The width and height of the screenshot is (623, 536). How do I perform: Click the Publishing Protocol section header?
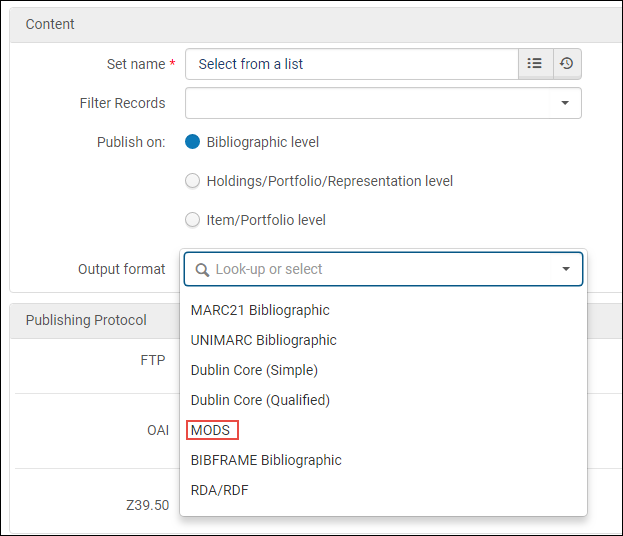click(x=86, y=320)
